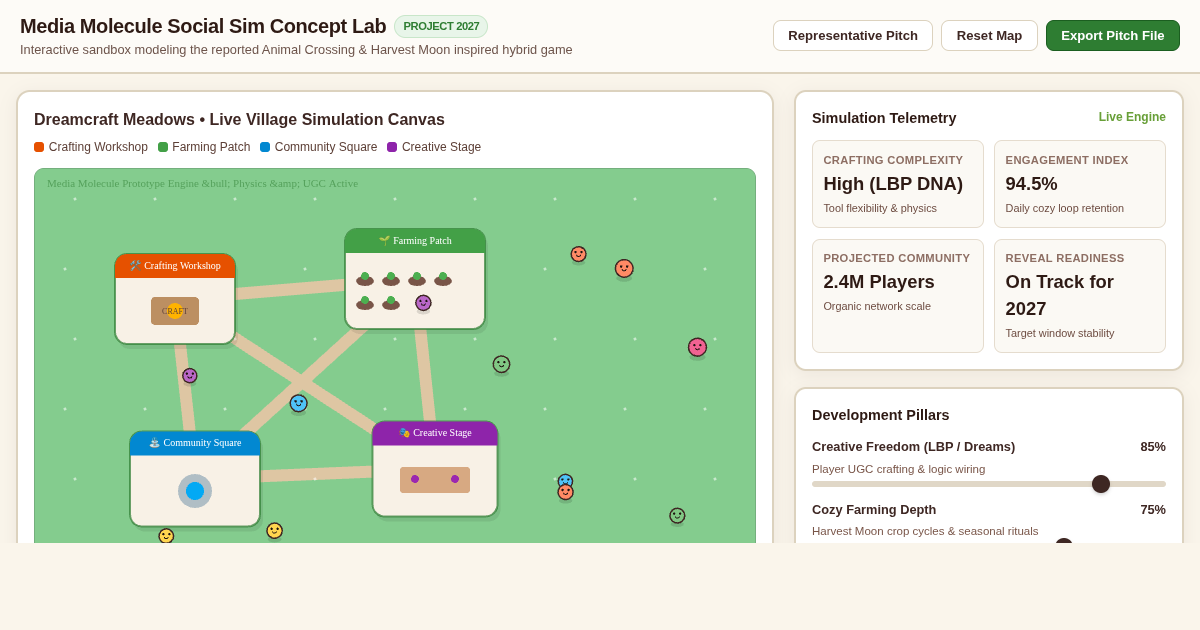Export the pitch file

point(1113,35)
